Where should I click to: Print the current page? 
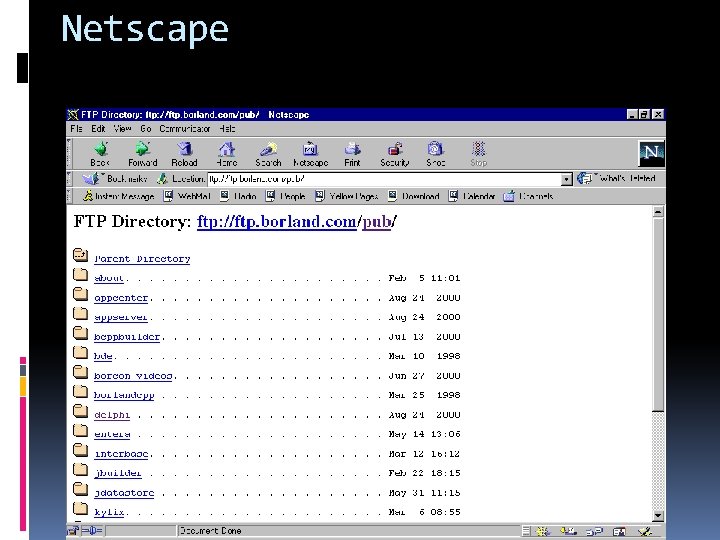pyautogui.click(x=352, y=154)
